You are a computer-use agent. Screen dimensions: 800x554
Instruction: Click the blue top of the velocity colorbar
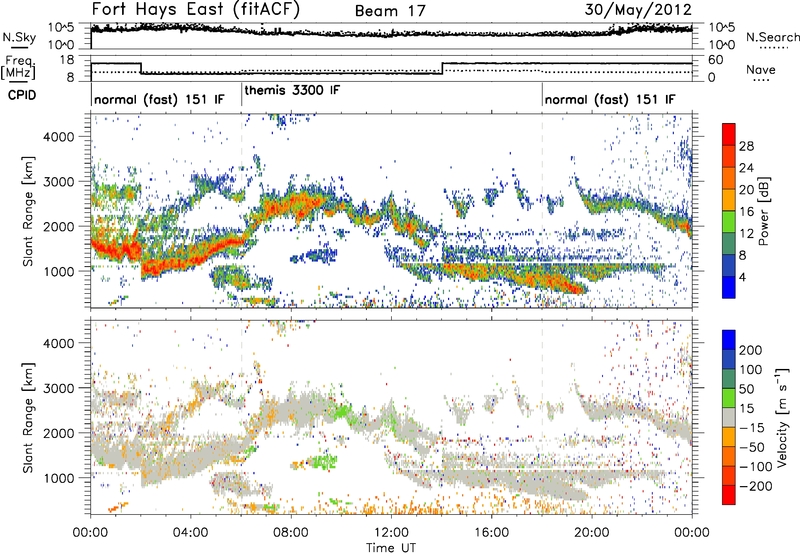(x=729, y=340)
